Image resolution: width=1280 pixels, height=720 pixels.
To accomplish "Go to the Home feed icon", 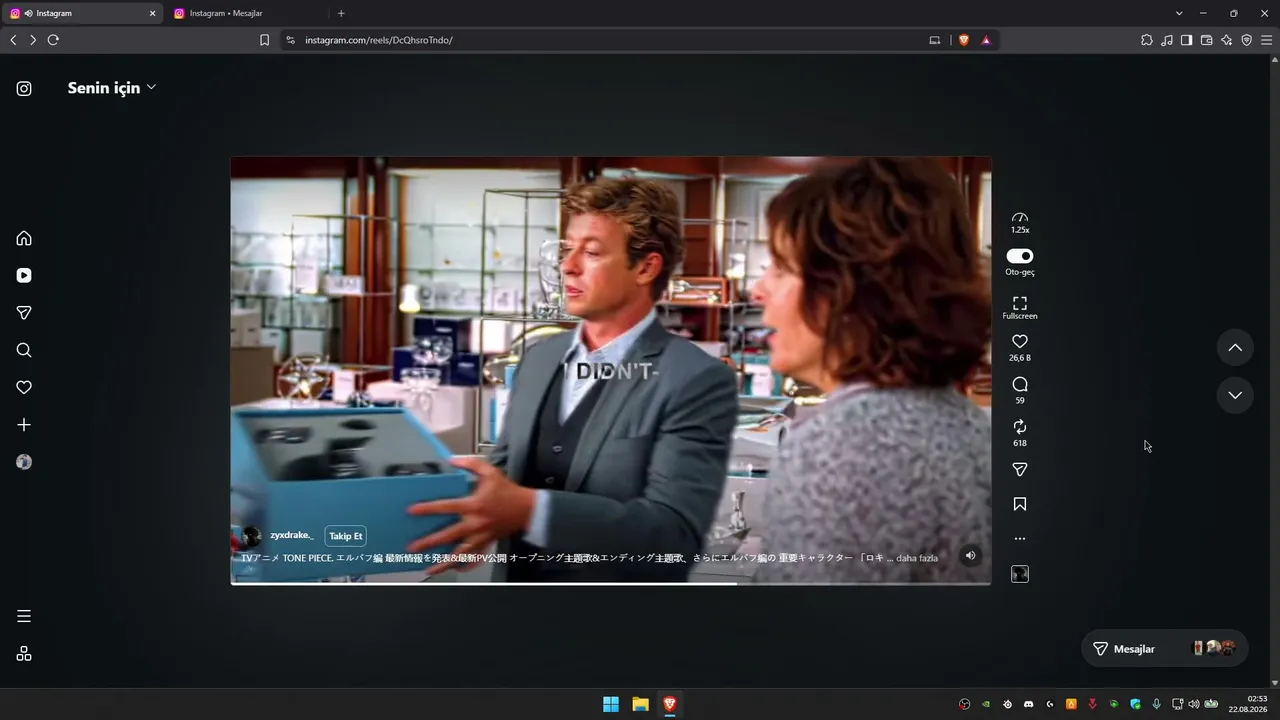I will click(x=24, y=238).
